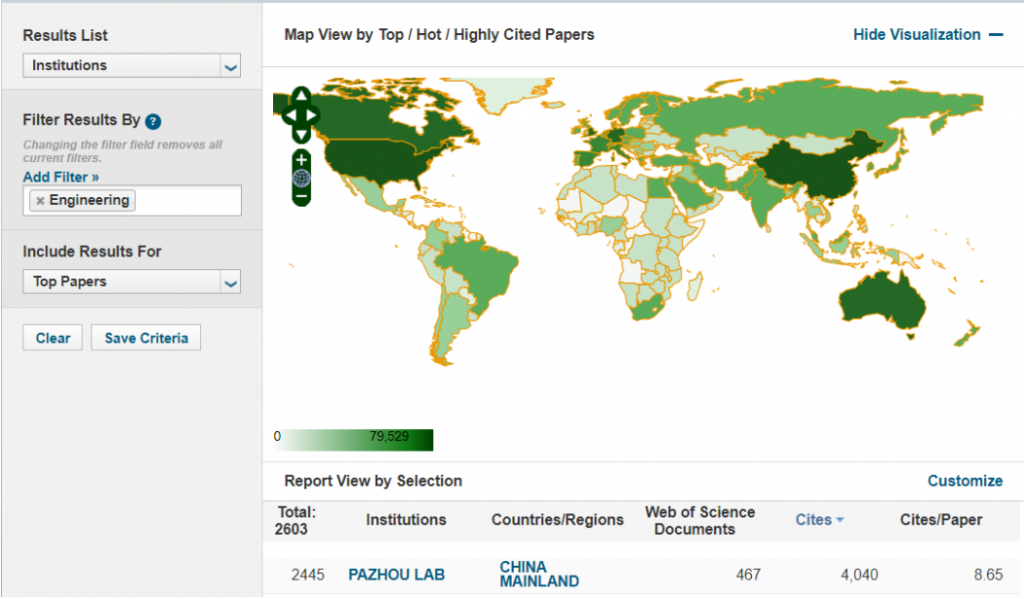Click the Save Criteria button
The image size is (1024, 599).
[x=146, y=338]
